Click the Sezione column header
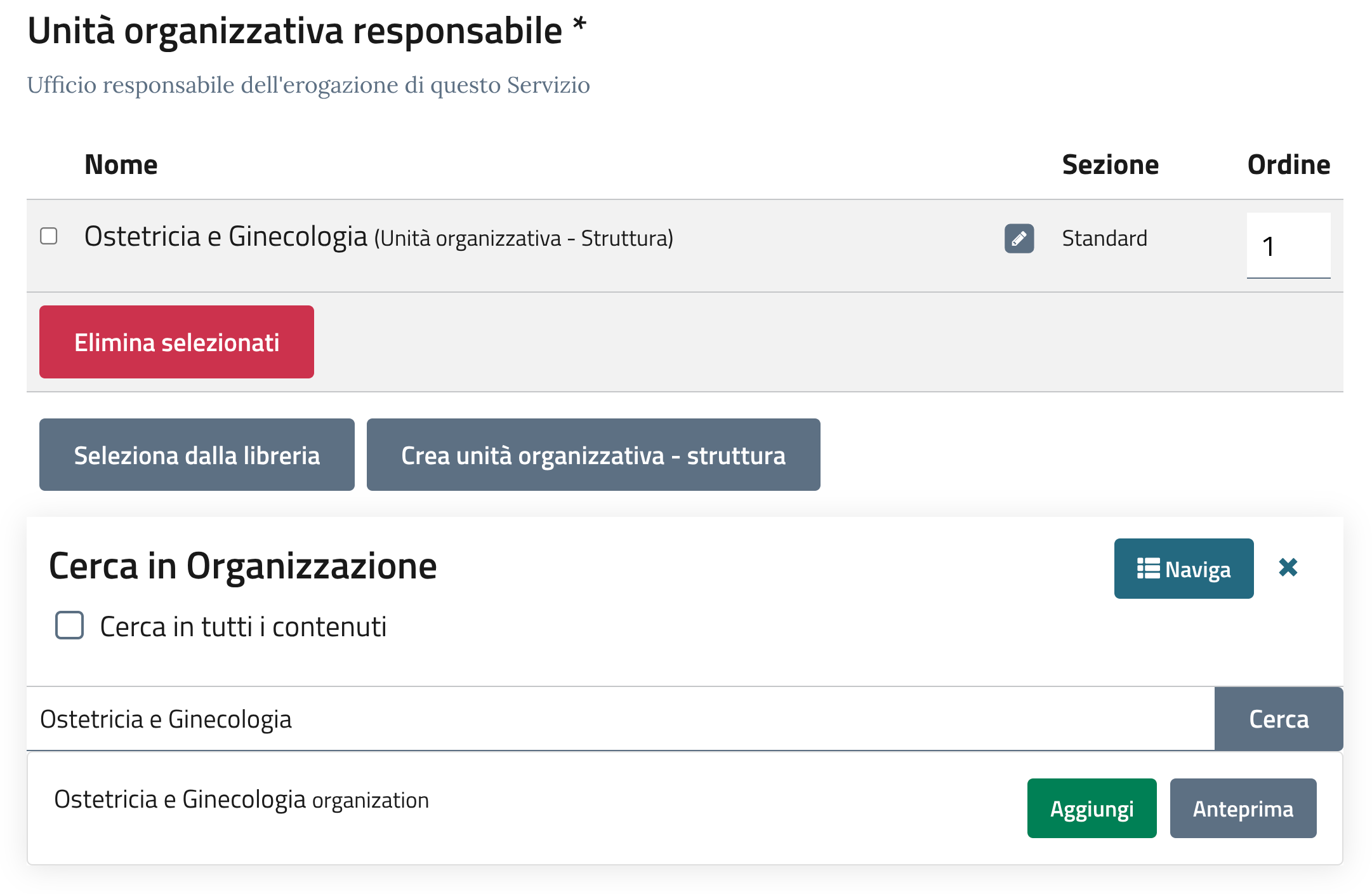The image size is (1372, 894). point(1110,165)
